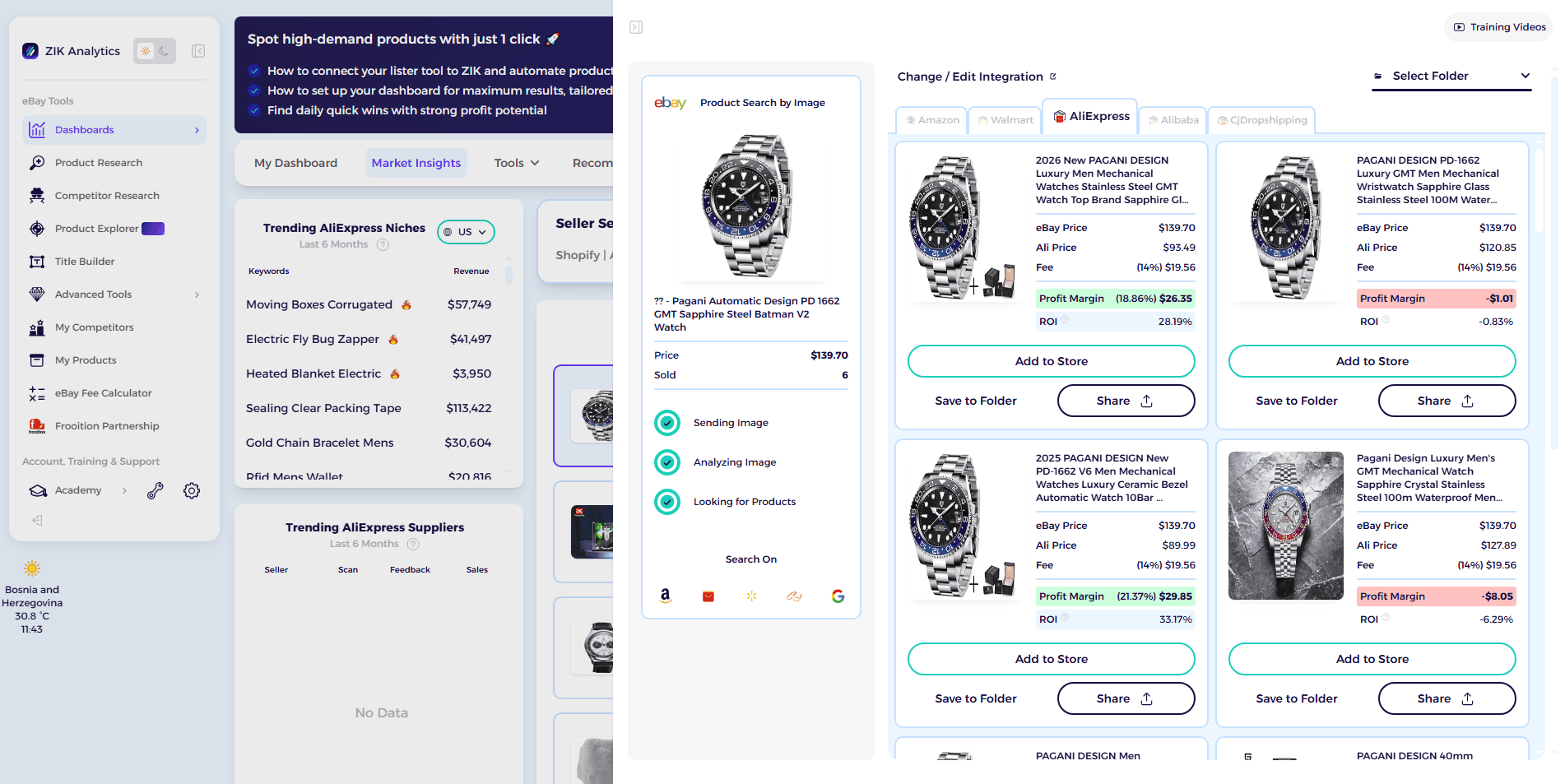Click the eBay logo in search panel
The width and height of the screenshot is (1565, 784).
tap(670, 103)
